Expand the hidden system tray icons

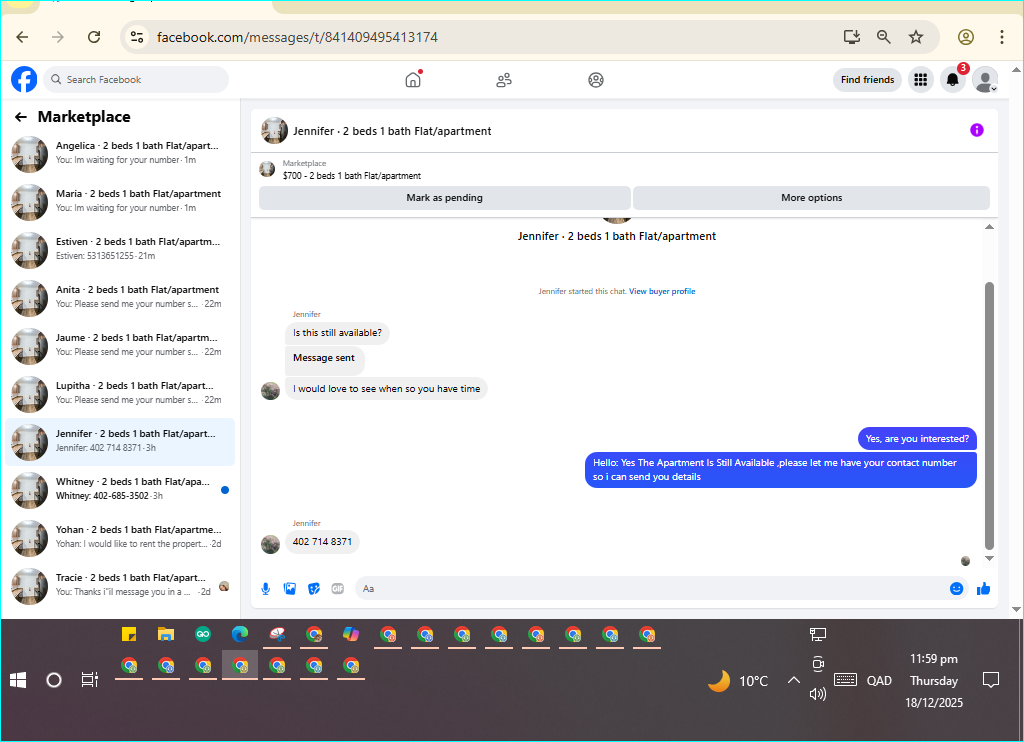click(x=793, y=681)
